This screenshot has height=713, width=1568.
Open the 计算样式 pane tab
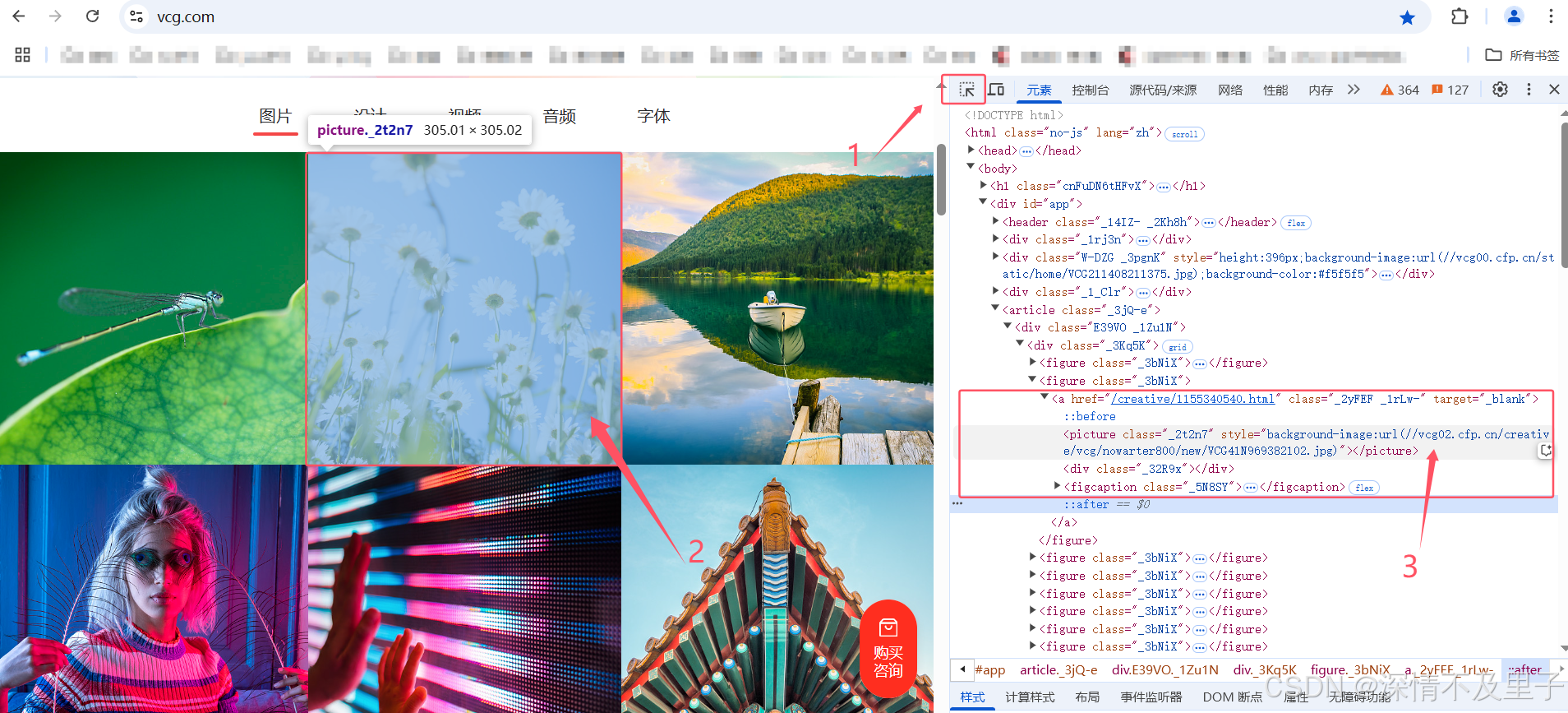[1030, 697]
